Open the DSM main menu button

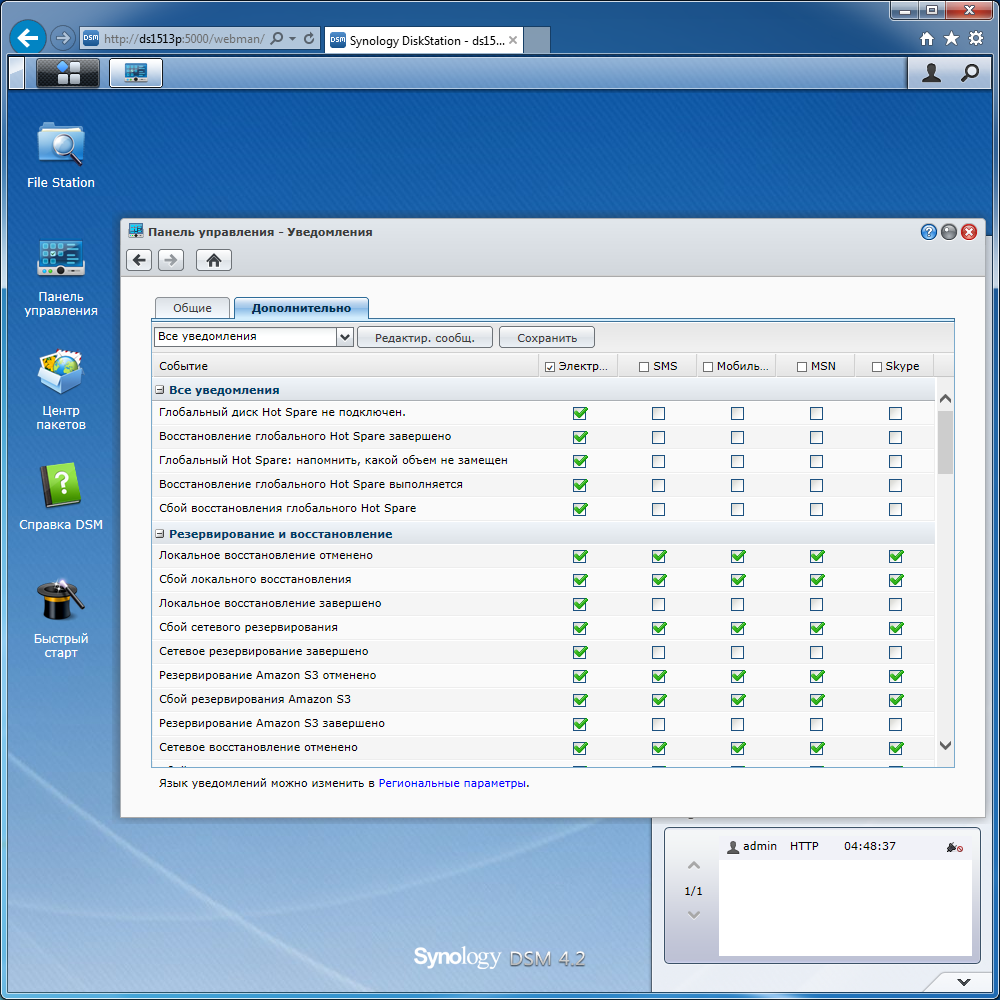coord(68,73)
